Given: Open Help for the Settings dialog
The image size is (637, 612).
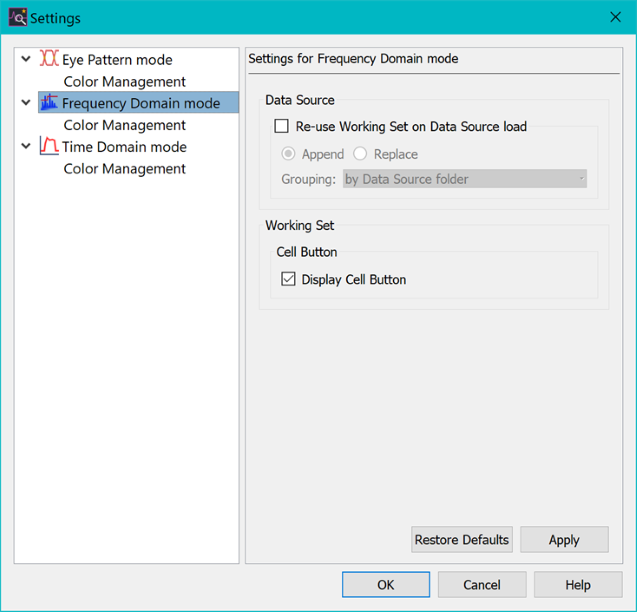Looking at the screenshot, I should [578, 585].
